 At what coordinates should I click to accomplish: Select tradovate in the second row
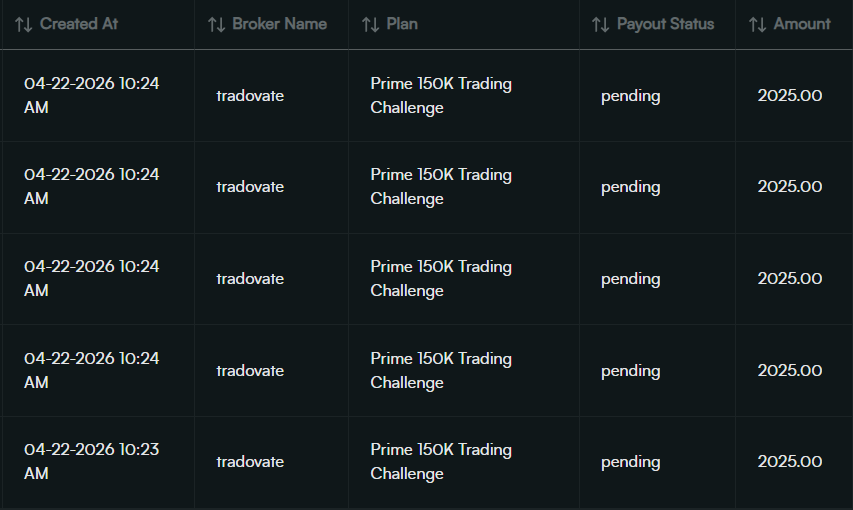tap(250, 187)
